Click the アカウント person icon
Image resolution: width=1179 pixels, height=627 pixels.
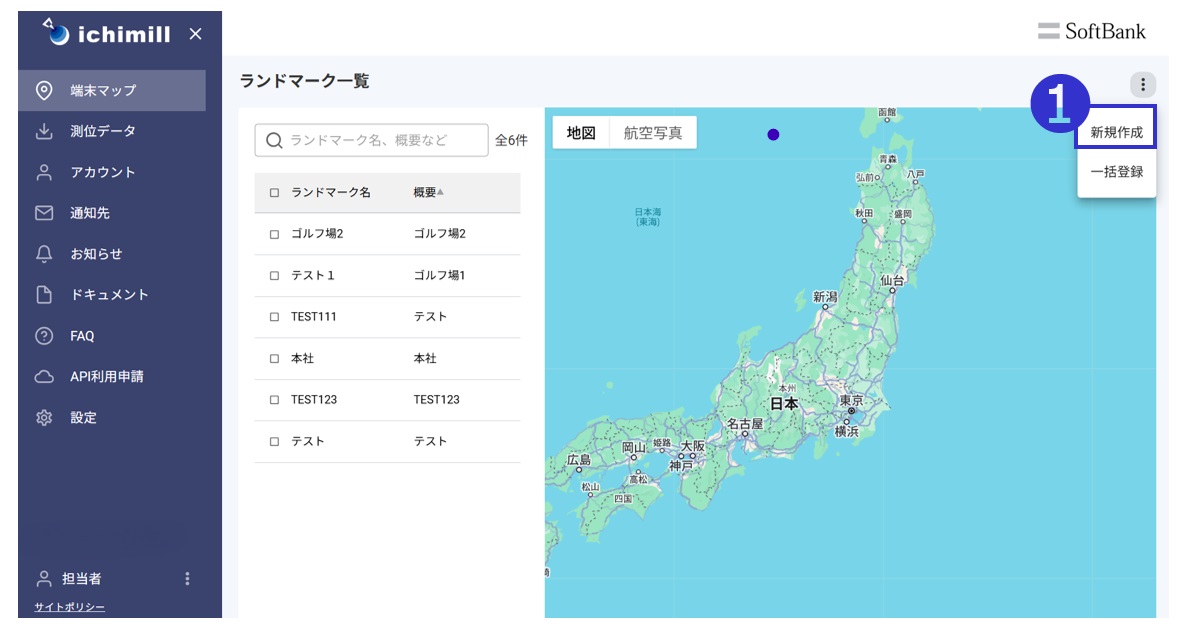click(44, 172)
